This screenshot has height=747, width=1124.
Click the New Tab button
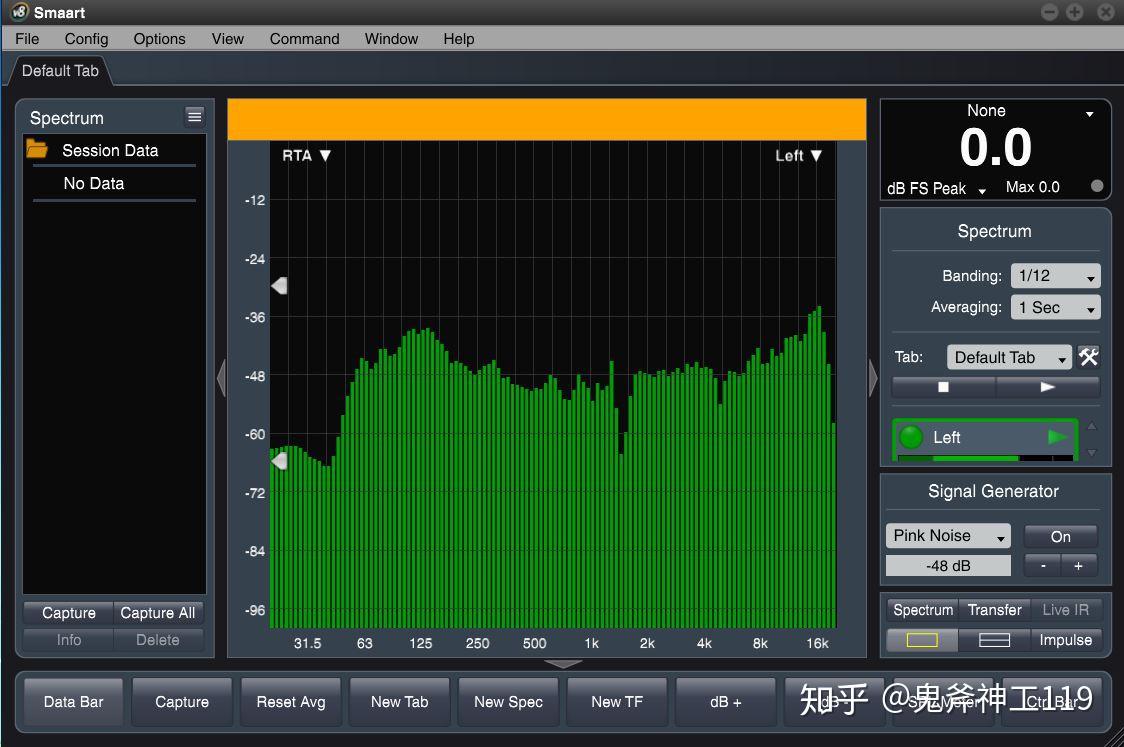(x=399, y=702)
